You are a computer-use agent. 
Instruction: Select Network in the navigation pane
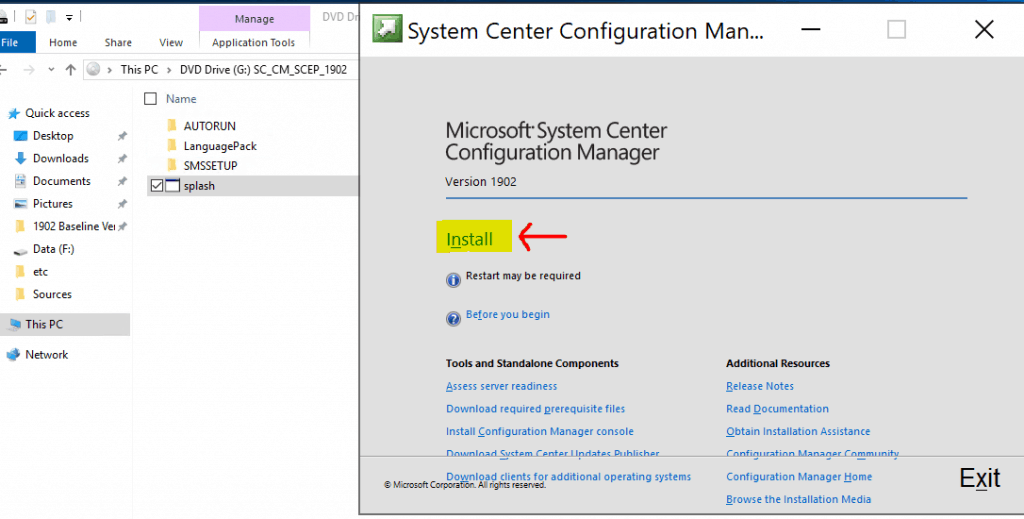pyautogui.click(x=46, y=354)
